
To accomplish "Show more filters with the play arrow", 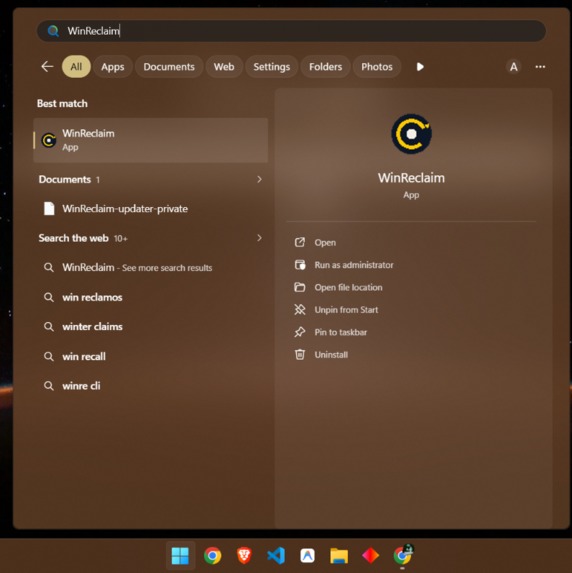I will (420, 67).
